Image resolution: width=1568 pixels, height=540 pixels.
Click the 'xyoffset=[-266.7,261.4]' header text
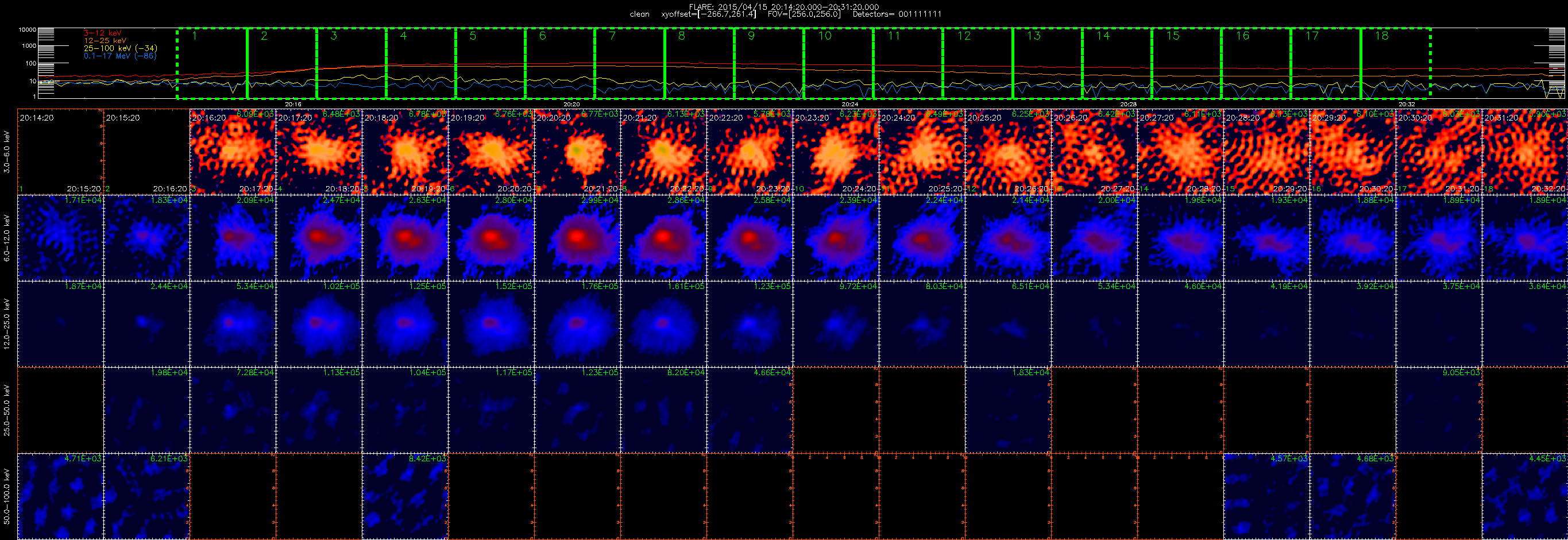pyautogui.click(x=709, y=14)
